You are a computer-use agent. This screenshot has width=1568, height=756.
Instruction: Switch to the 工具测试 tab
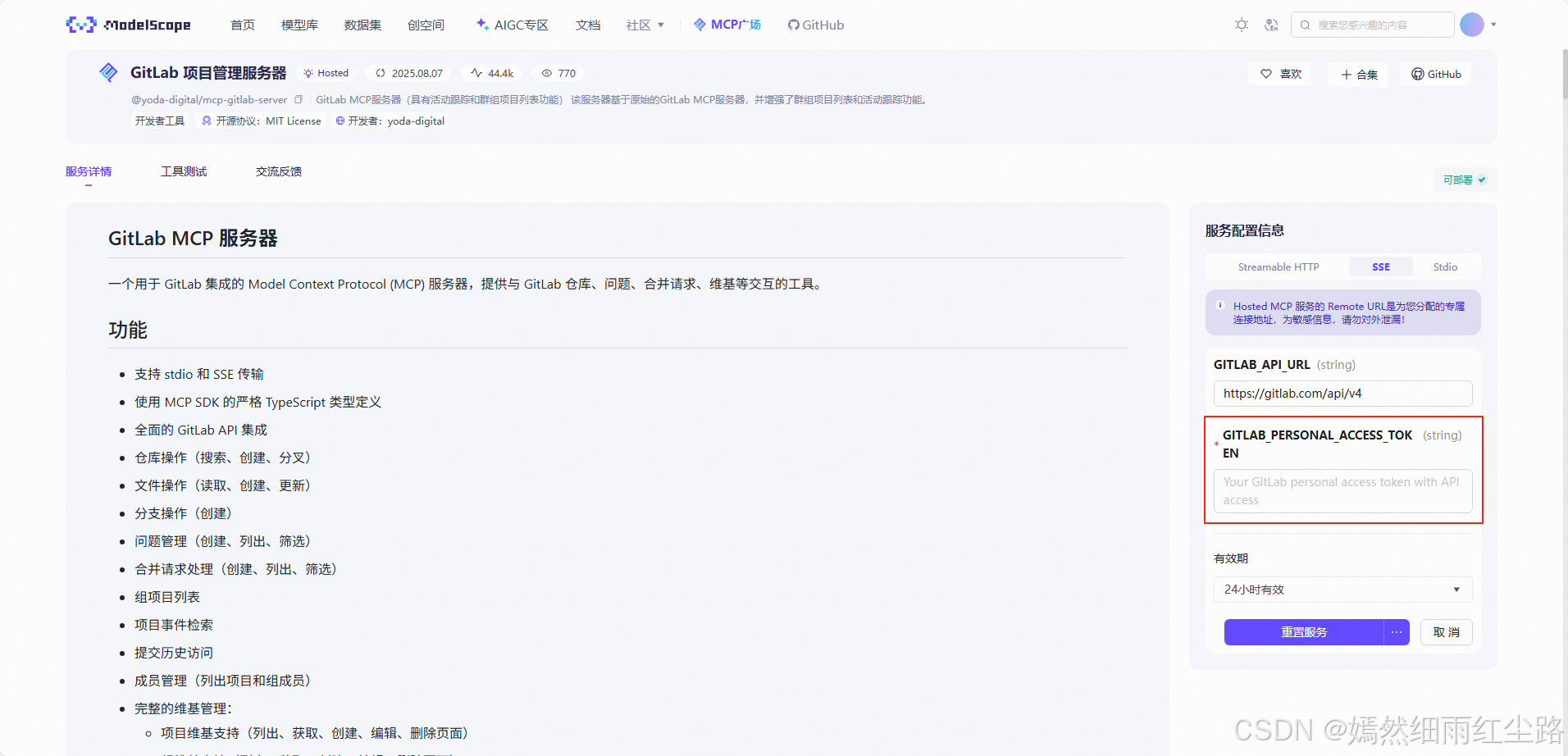pos(184,171)
